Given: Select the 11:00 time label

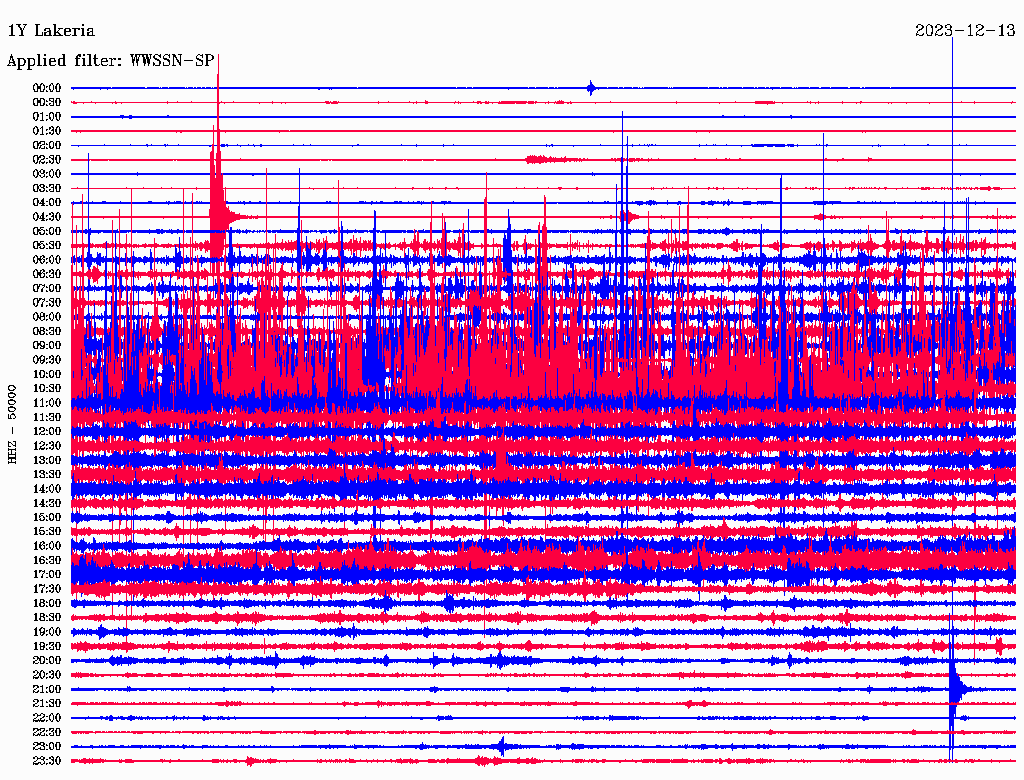Looking at the screenshot, I should point(47,403).
